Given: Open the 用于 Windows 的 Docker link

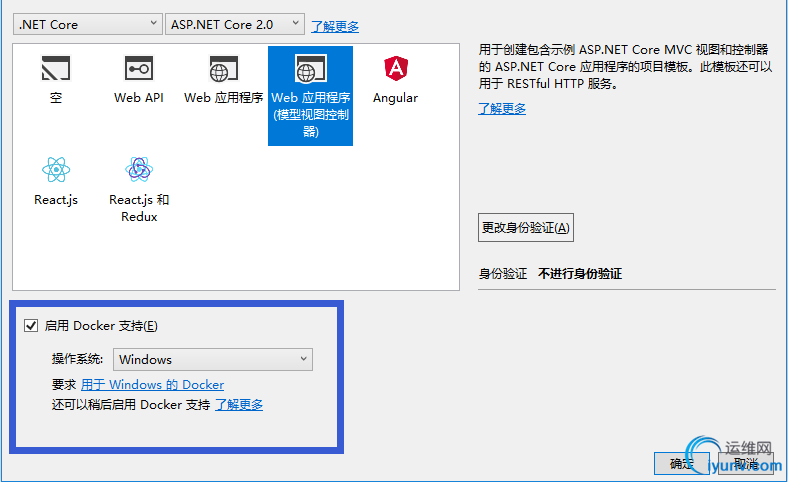Looking at the screenshot, I should point(152,385).
